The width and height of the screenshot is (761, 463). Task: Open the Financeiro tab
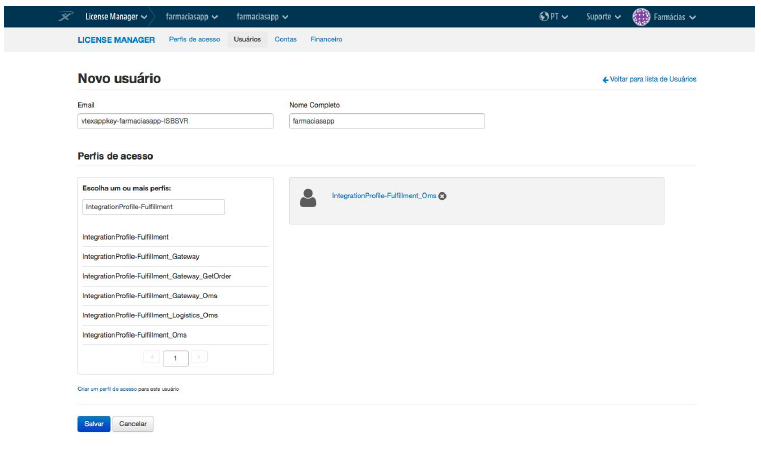(326, 40)
